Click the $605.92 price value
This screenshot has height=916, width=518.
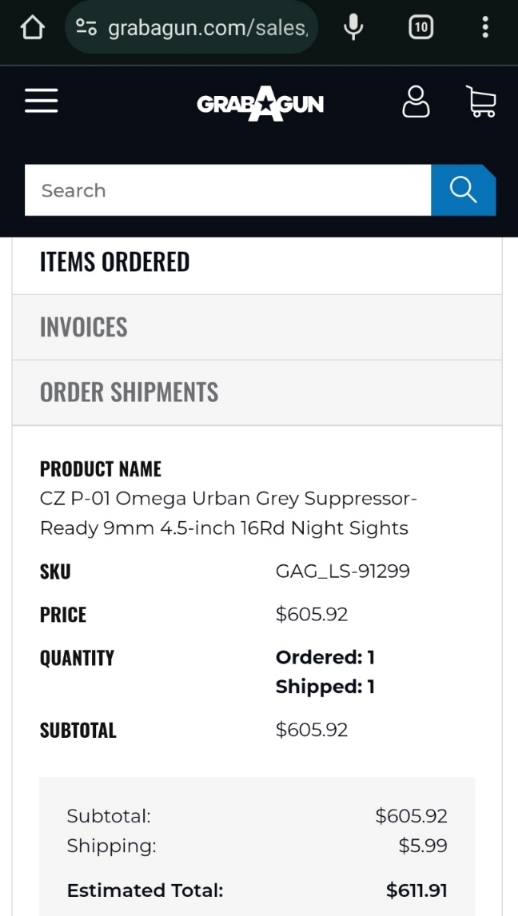coord(312,614)
